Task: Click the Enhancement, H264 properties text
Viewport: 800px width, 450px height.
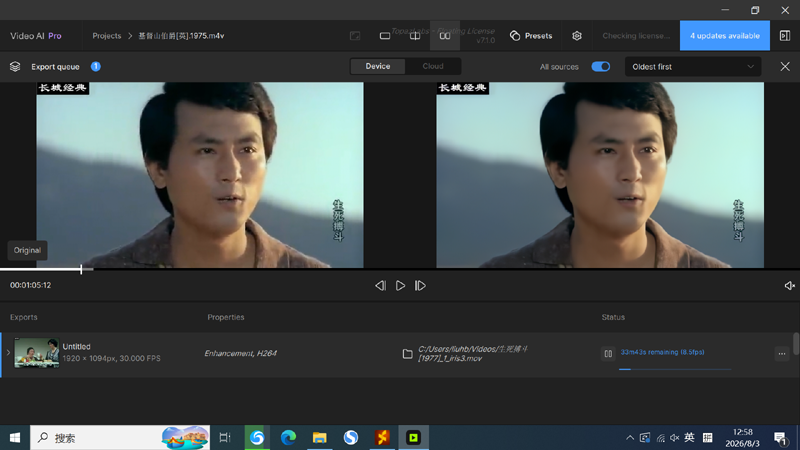Action: click(240, 353)
